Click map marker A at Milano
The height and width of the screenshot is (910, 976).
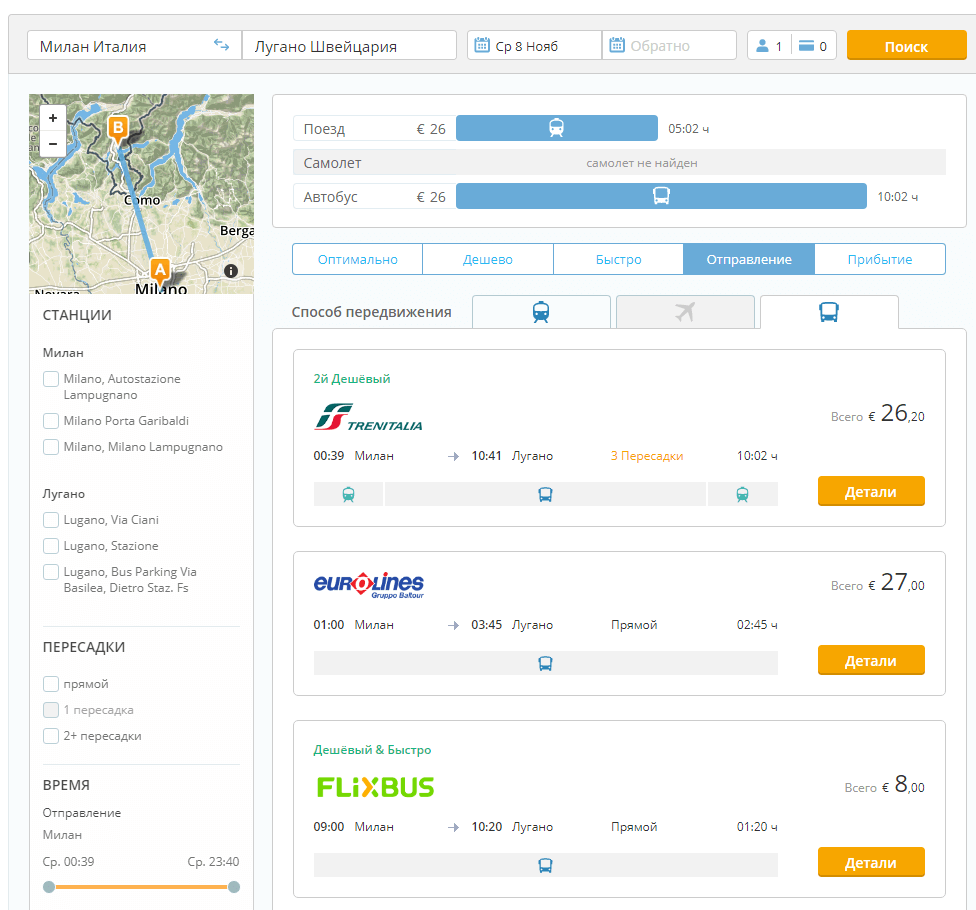click(x=160, y=271)
